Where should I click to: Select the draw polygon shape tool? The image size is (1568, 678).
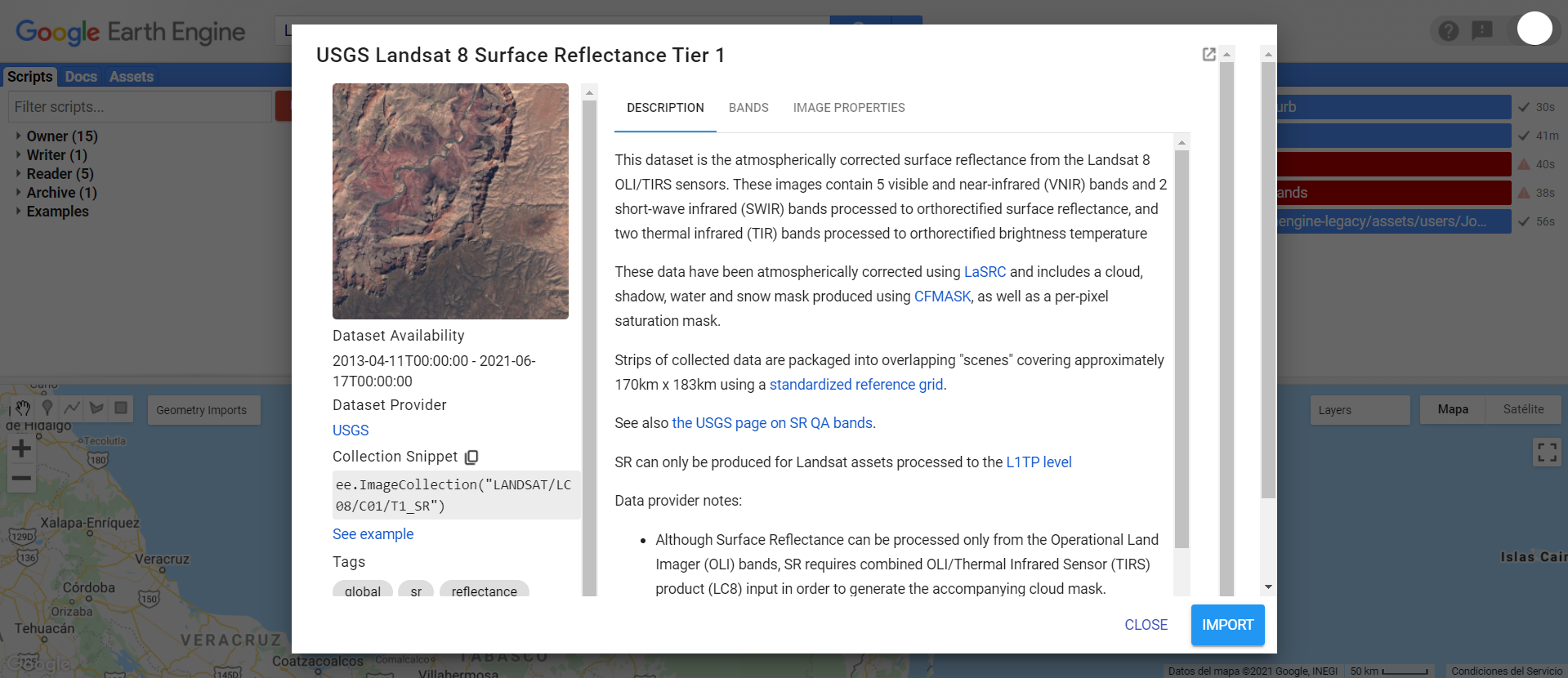96,408
